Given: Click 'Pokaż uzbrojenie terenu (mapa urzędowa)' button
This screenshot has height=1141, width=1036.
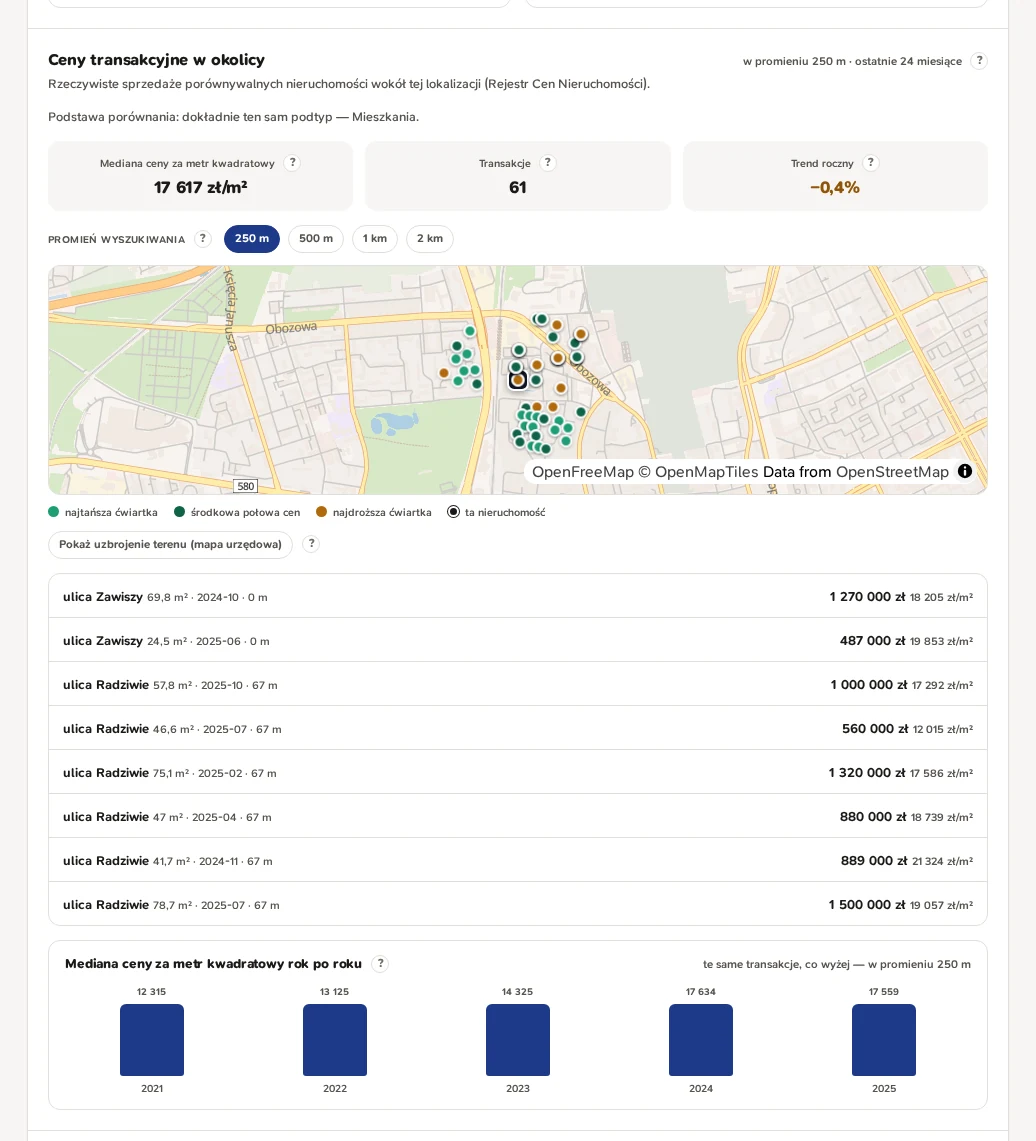Looking at the screenshot, I should tap(170, 544).
